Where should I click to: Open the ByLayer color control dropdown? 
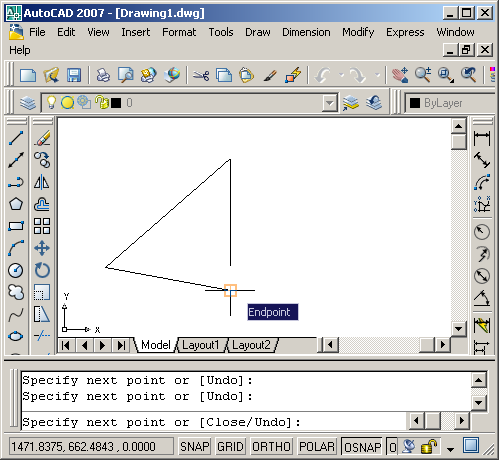(x=449, y=103)
